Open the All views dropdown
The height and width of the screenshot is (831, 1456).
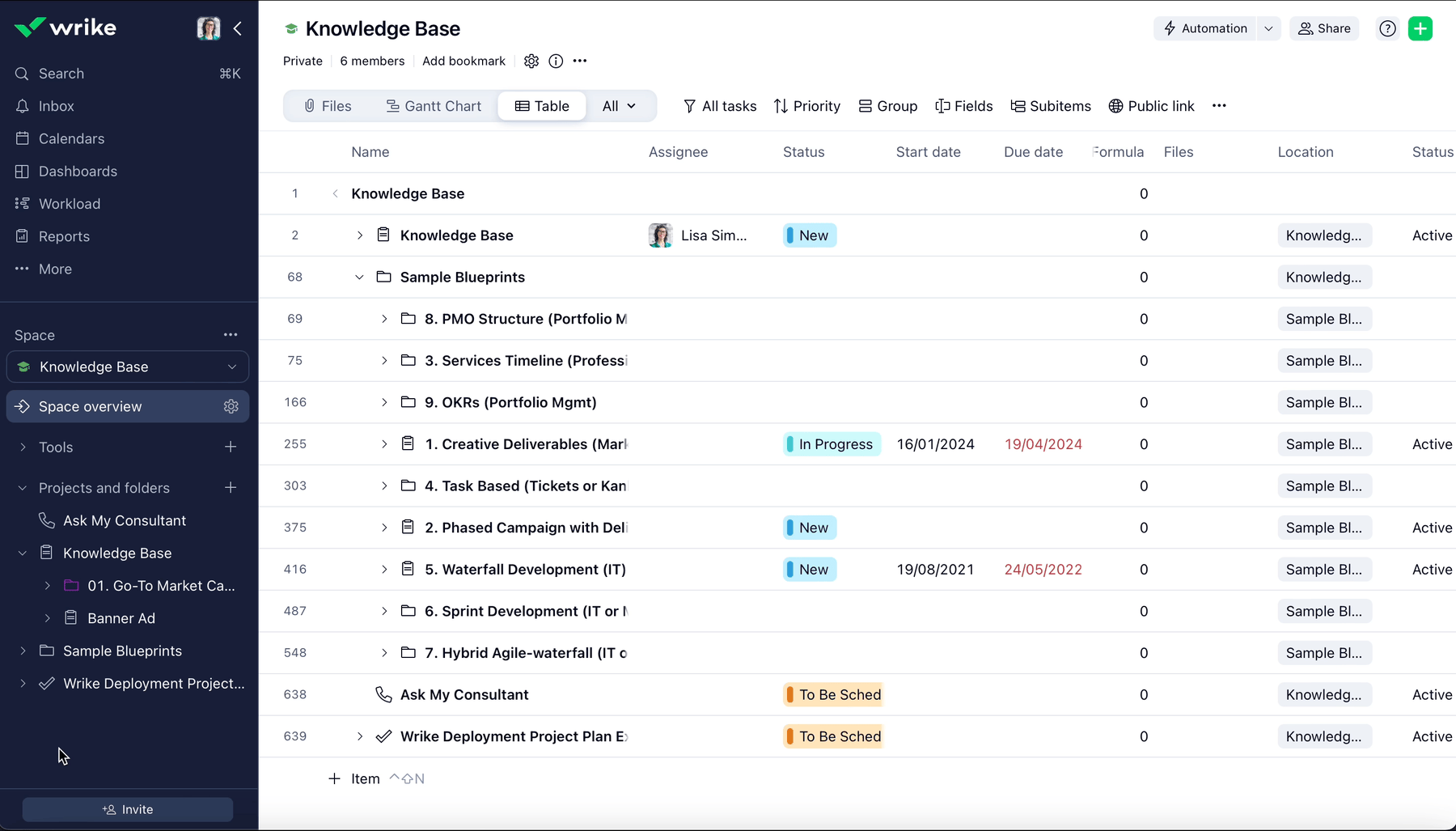619,106
